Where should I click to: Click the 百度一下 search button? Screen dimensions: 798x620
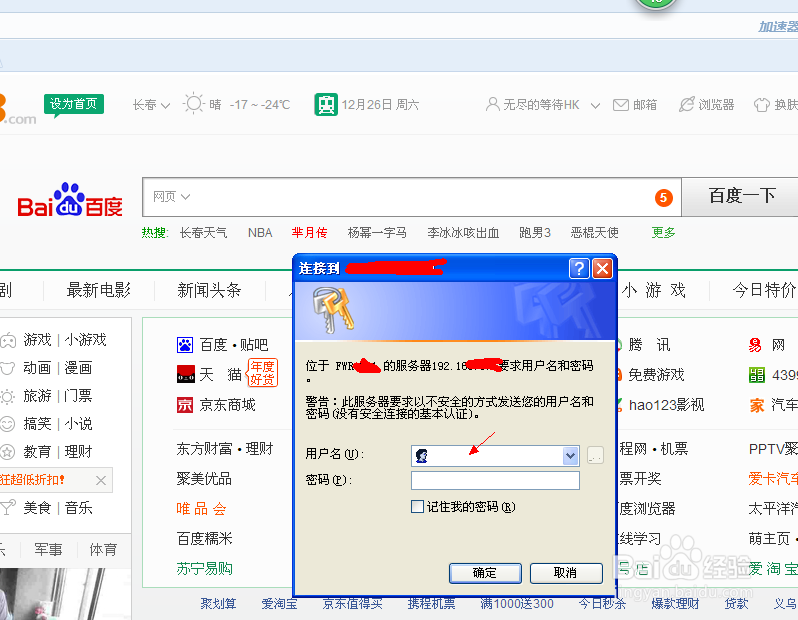[740, 196]
